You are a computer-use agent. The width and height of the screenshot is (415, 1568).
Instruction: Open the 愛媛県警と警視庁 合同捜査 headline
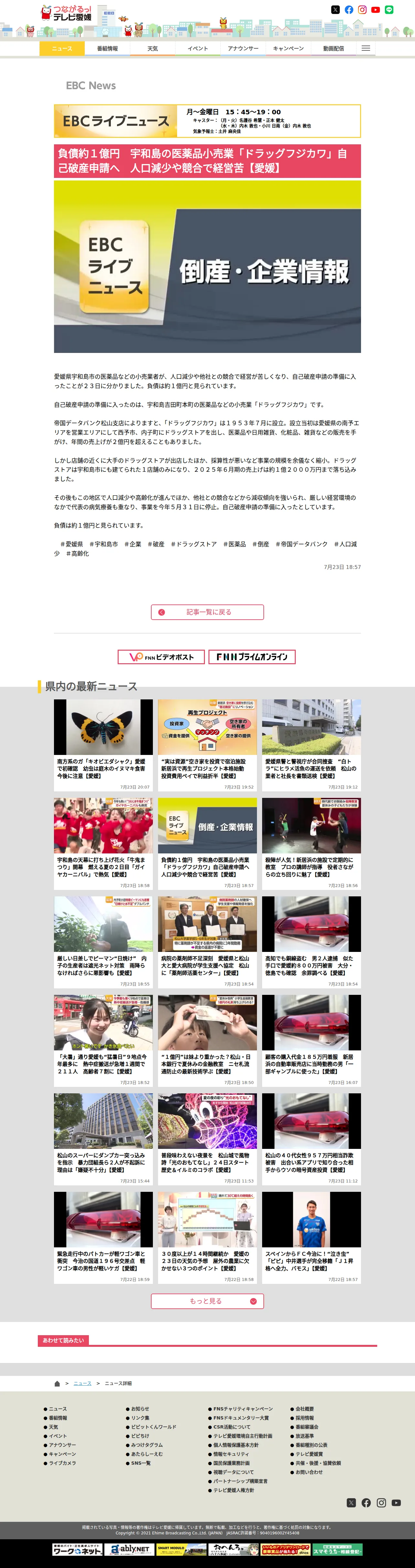point(311,769)
